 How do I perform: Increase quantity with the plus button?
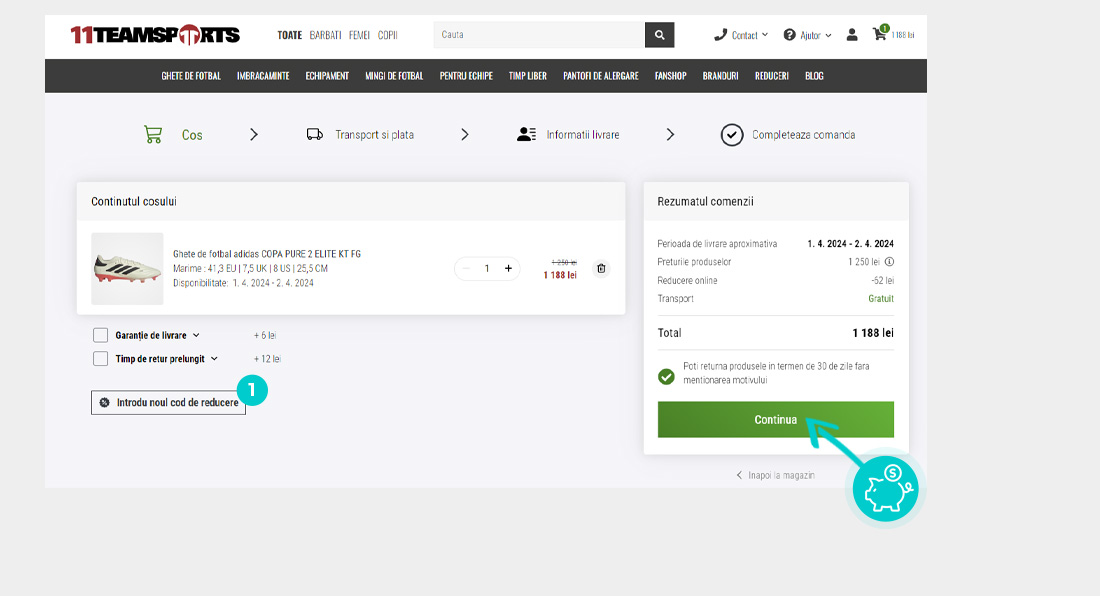click(x=509, y=269)
